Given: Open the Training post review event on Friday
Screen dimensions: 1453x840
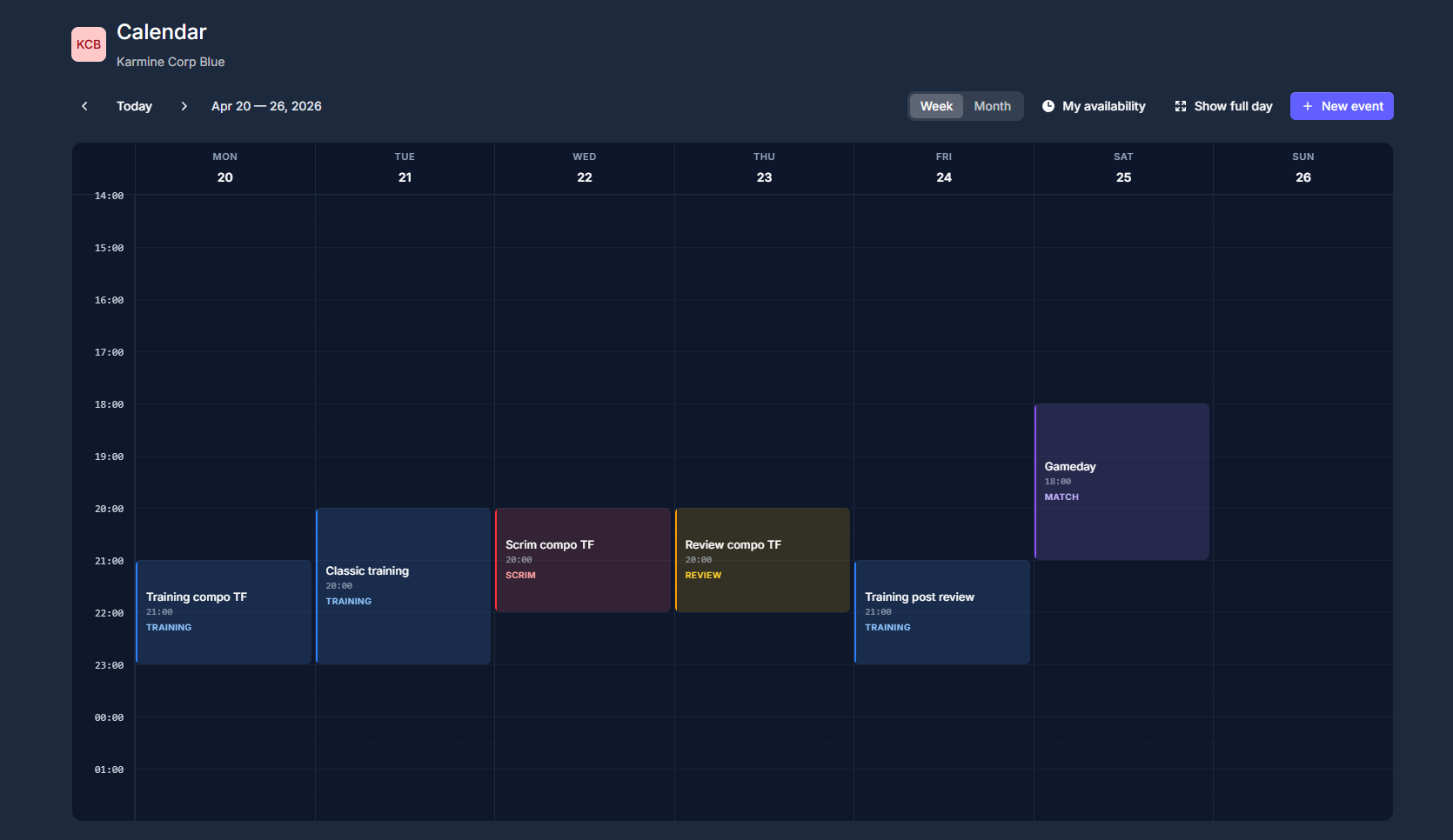Looking at the screenshot, I should [942, 611].
